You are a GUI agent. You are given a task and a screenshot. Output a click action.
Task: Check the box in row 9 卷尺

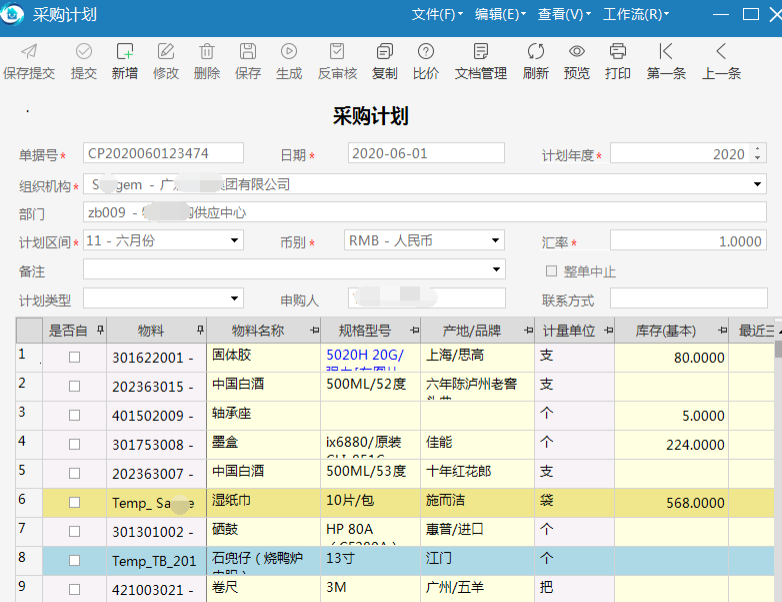tap(74, 589)
